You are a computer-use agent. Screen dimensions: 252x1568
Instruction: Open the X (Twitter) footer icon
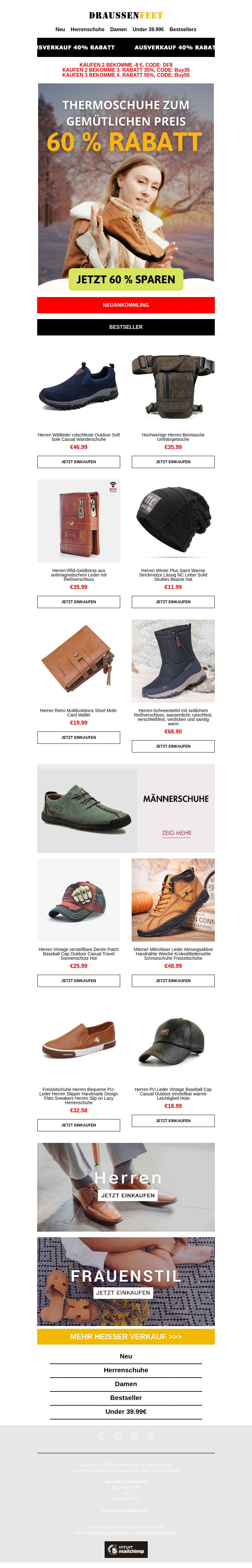[x=117, y=1436]
